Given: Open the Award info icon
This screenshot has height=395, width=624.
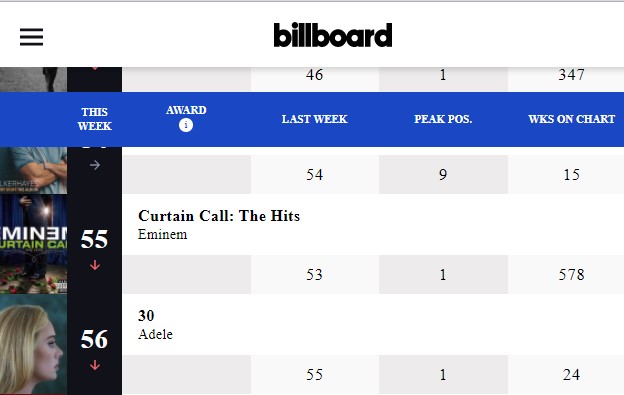Looking at the screenshot, I should (x=186, y=125).
